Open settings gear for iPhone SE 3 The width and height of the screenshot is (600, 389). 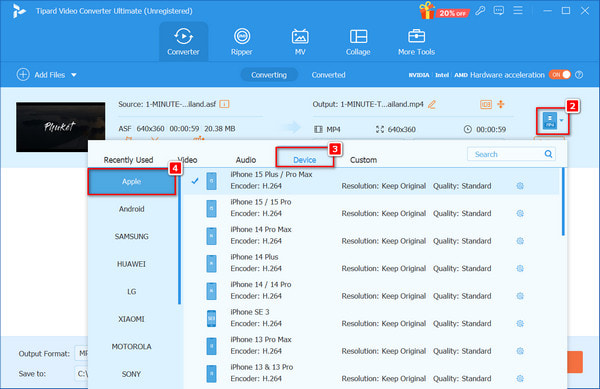click(x=520, y=324)
